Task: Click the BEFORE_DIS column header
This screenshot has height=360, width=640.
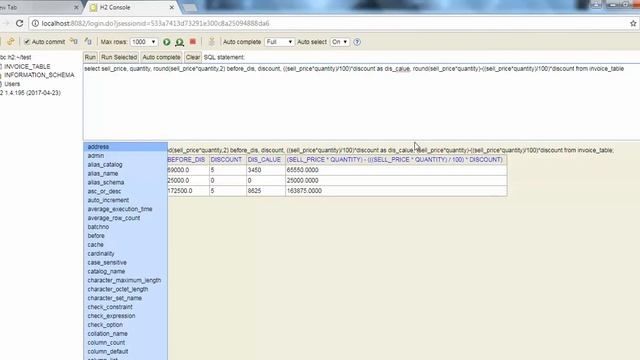Action: coord(187,160)
